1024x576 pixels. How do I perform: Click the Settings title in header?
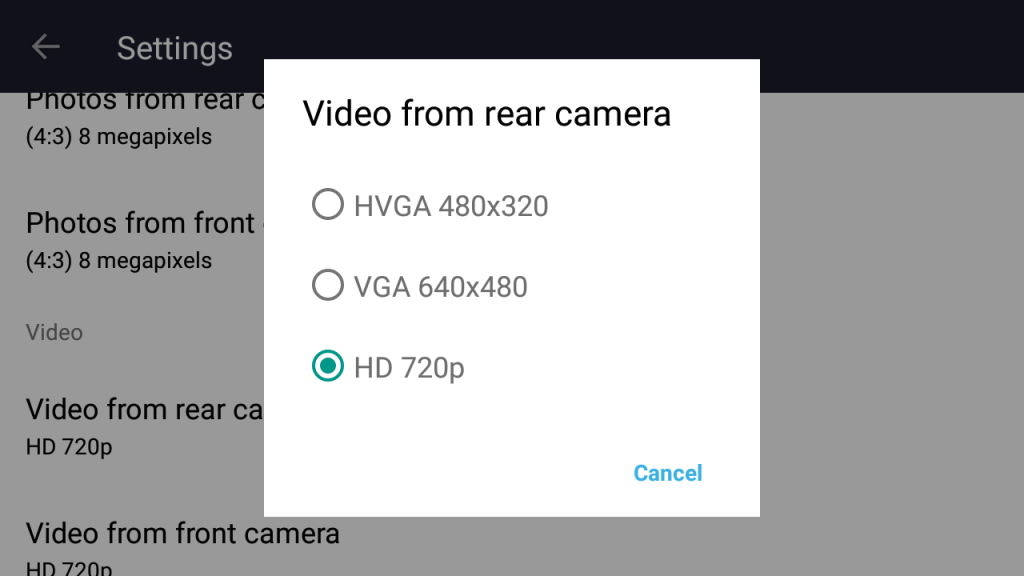pos(174,48)
